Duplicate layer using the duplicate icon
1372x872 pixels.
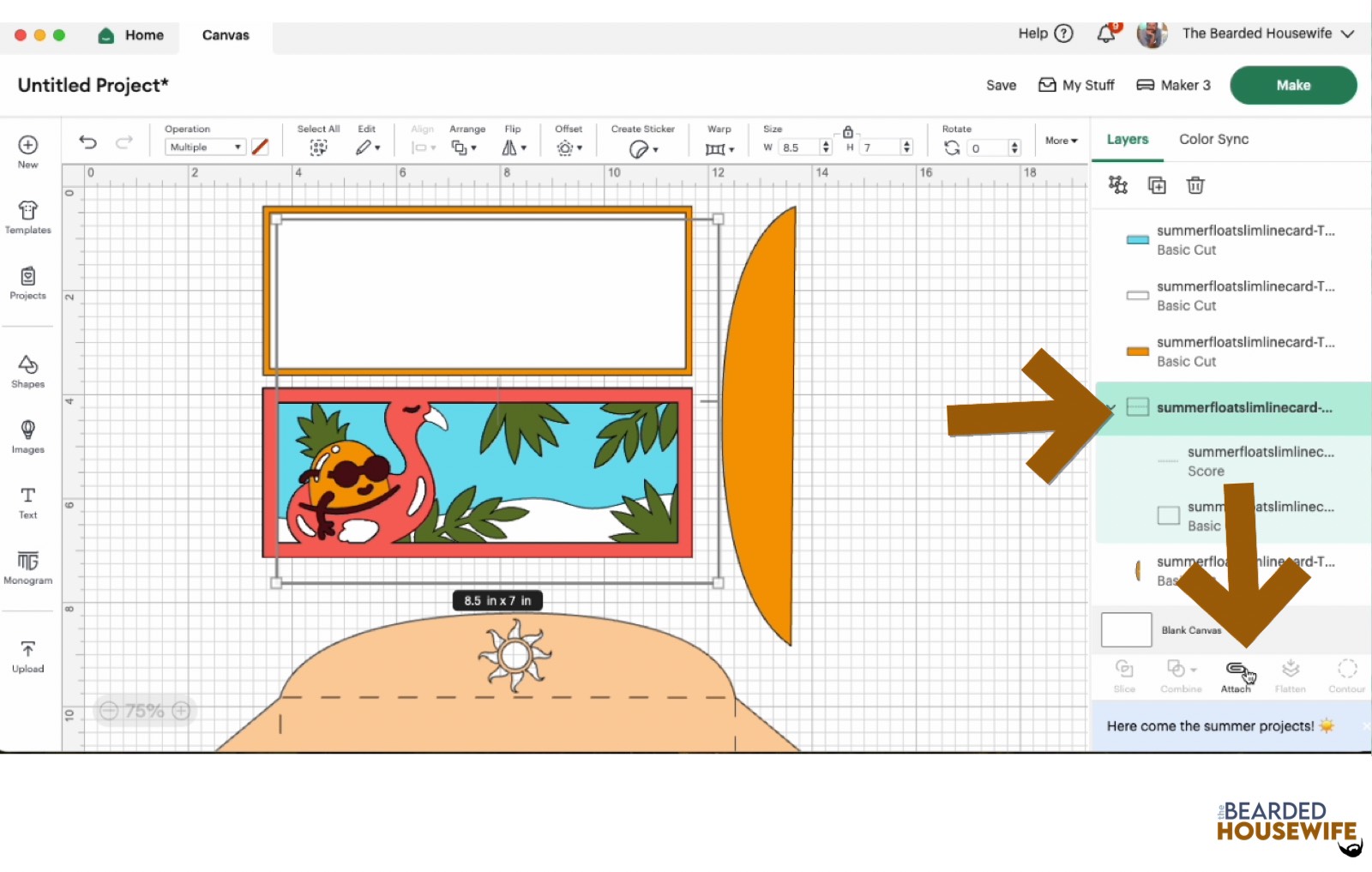tap(1156, 185)
